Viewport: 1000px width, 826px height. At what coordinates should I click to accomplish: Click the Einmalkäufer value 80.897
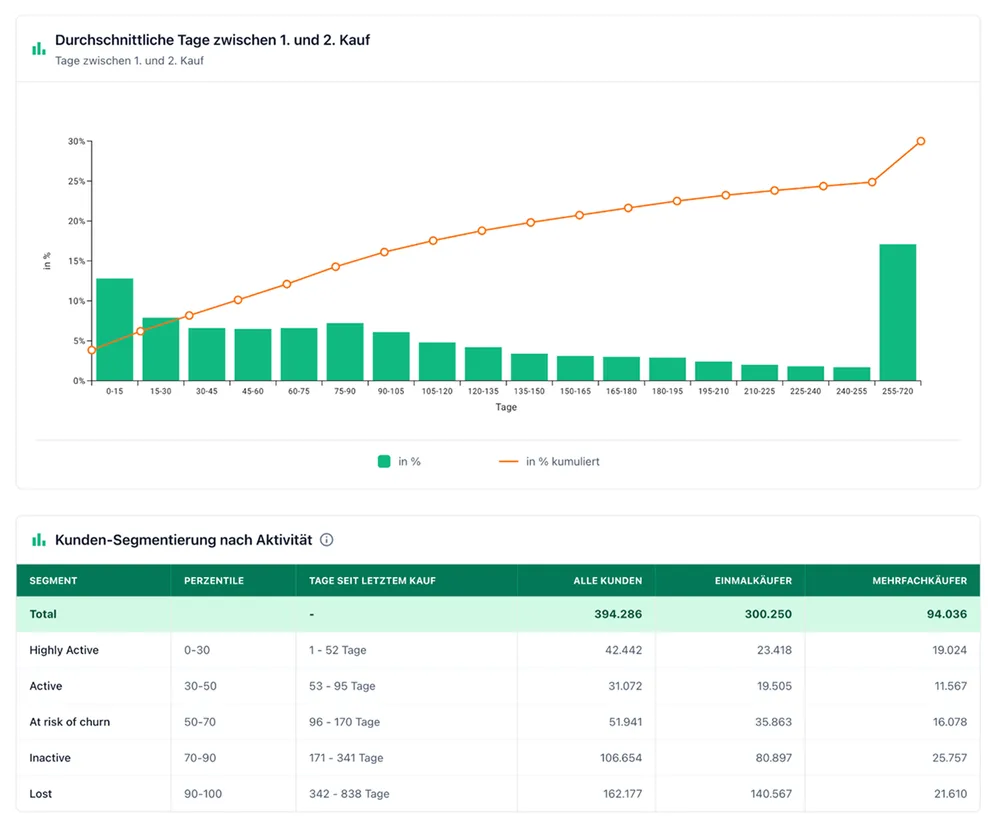click(774, 758)
